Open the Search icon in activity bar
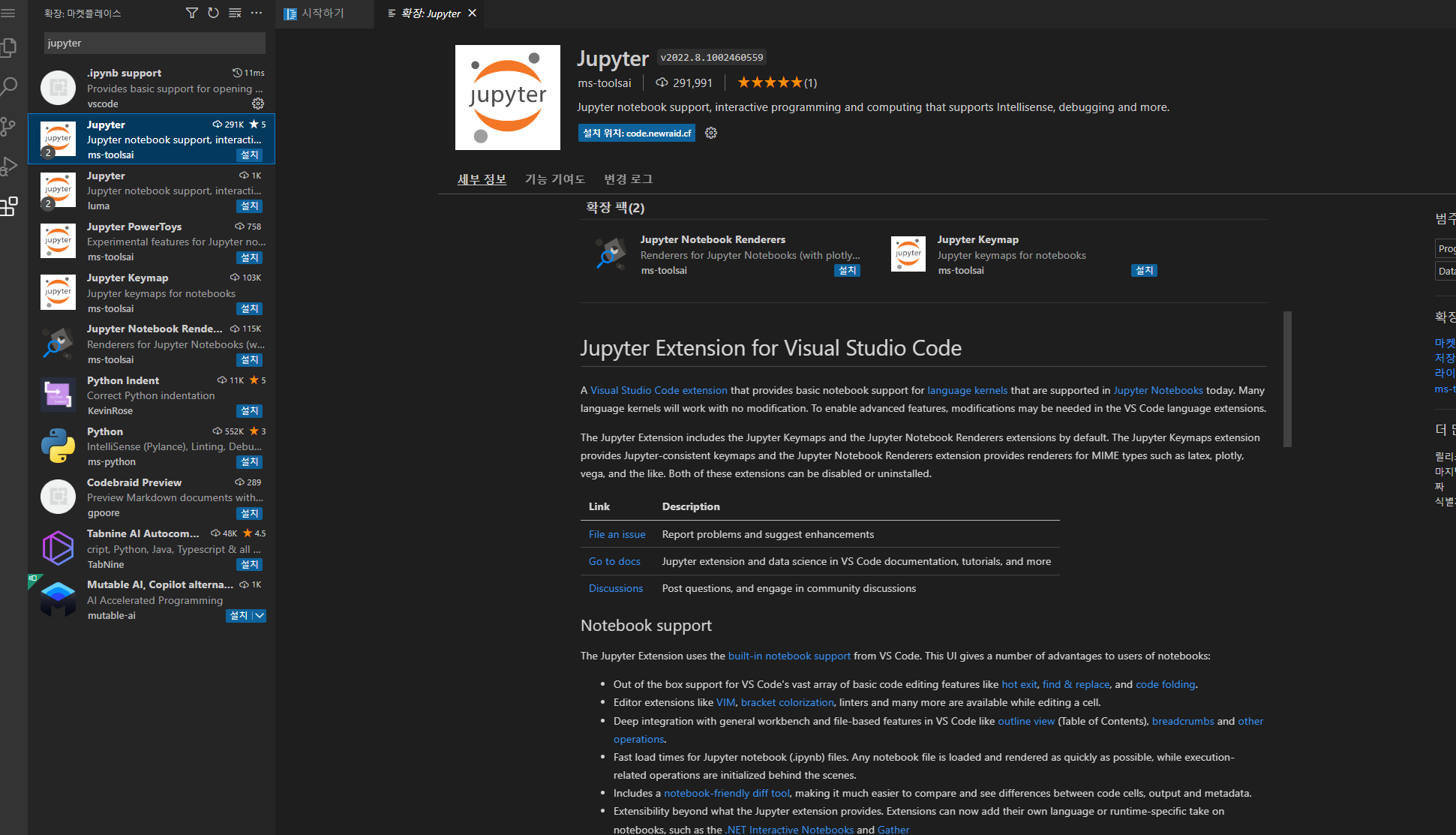 8,86
